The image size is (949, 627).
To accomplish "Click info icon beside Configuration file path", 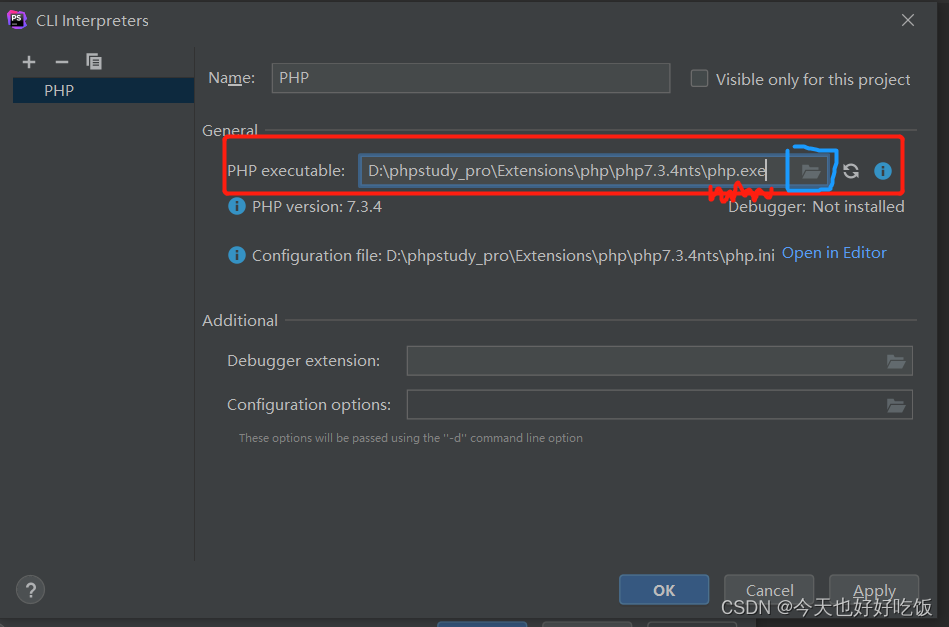I will 237,255.
